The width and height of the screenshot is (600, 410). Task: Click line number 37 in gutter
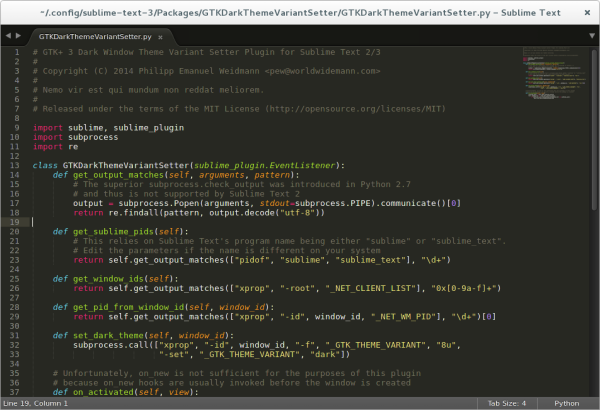pyautogui.click(x=15, y=392)
